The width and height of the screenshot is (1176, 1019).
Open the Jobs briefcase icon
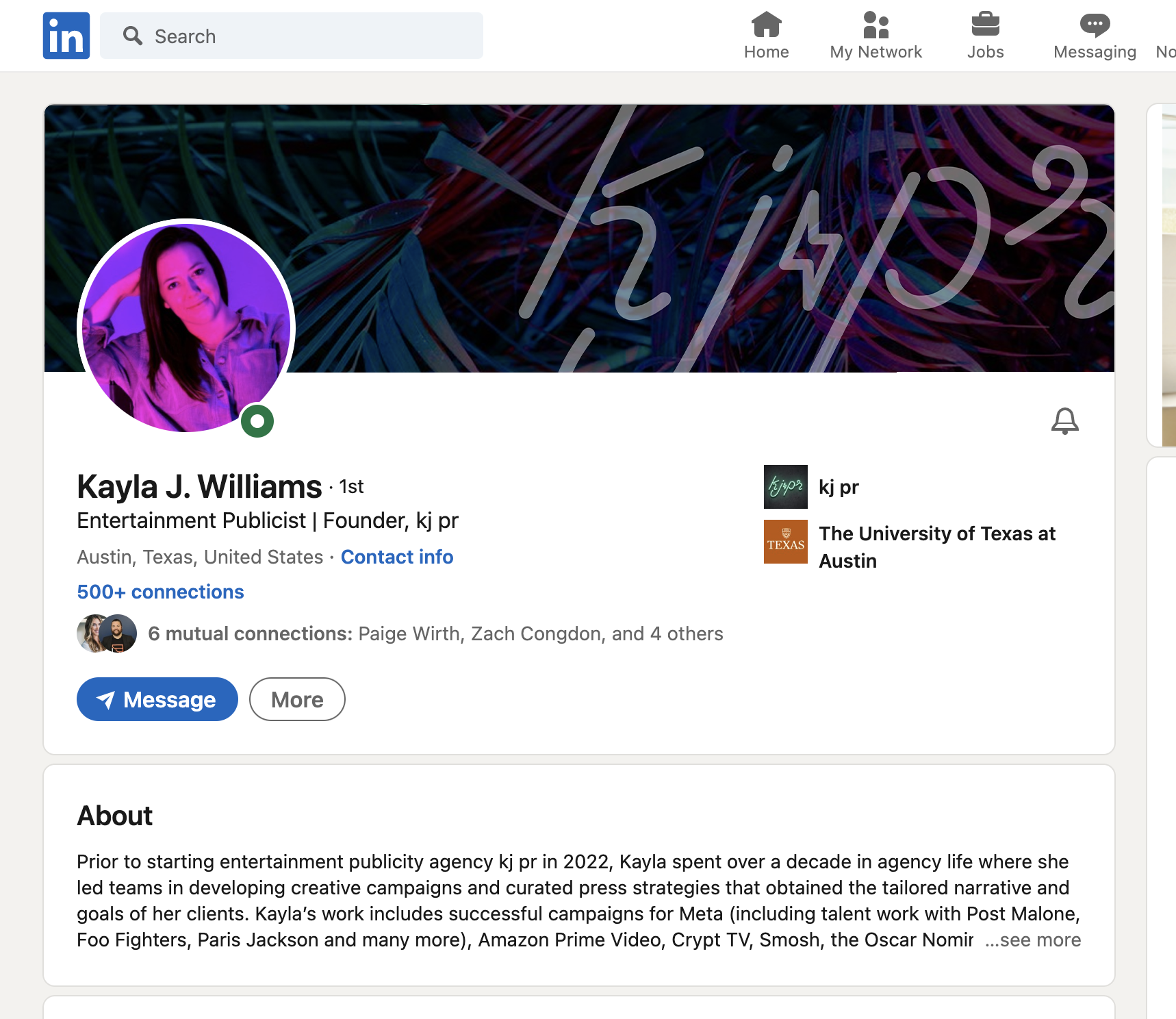tap(985, 25)
